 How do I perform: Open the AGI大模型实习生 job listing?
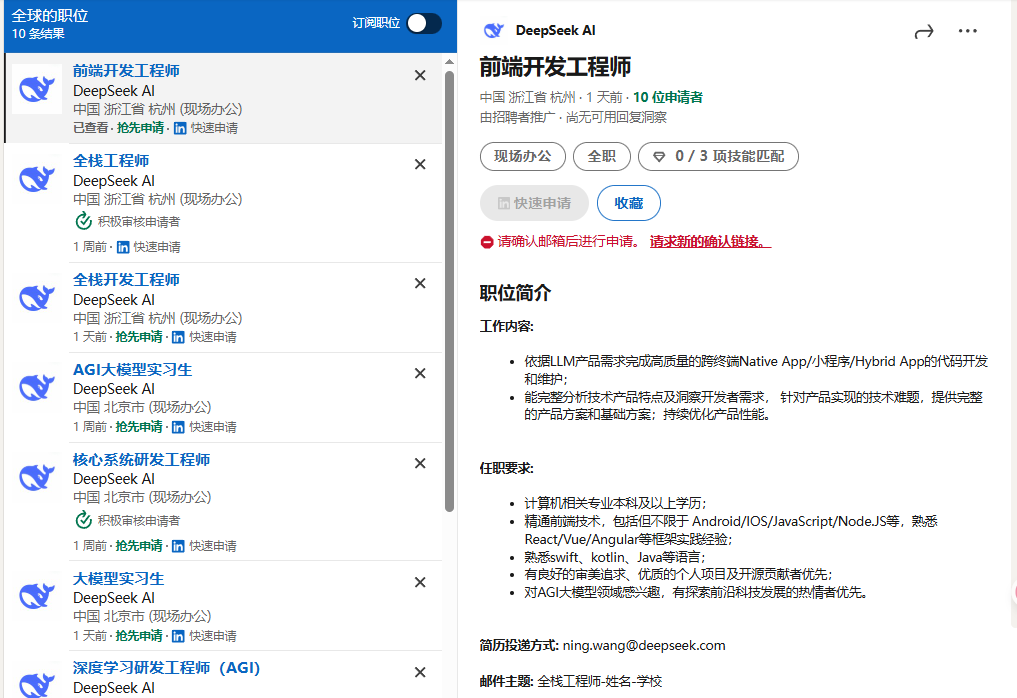(132, 370)
